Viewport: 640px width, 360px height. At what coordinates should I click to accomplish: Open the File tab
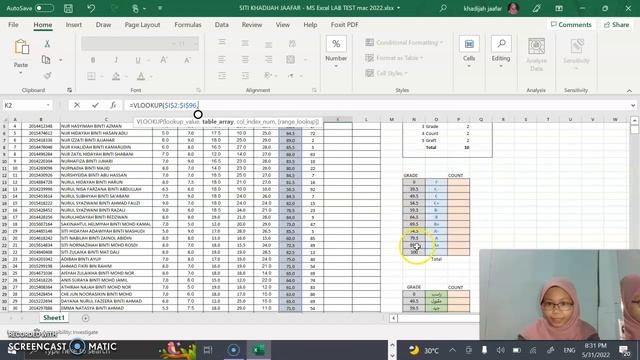[13, 25]
